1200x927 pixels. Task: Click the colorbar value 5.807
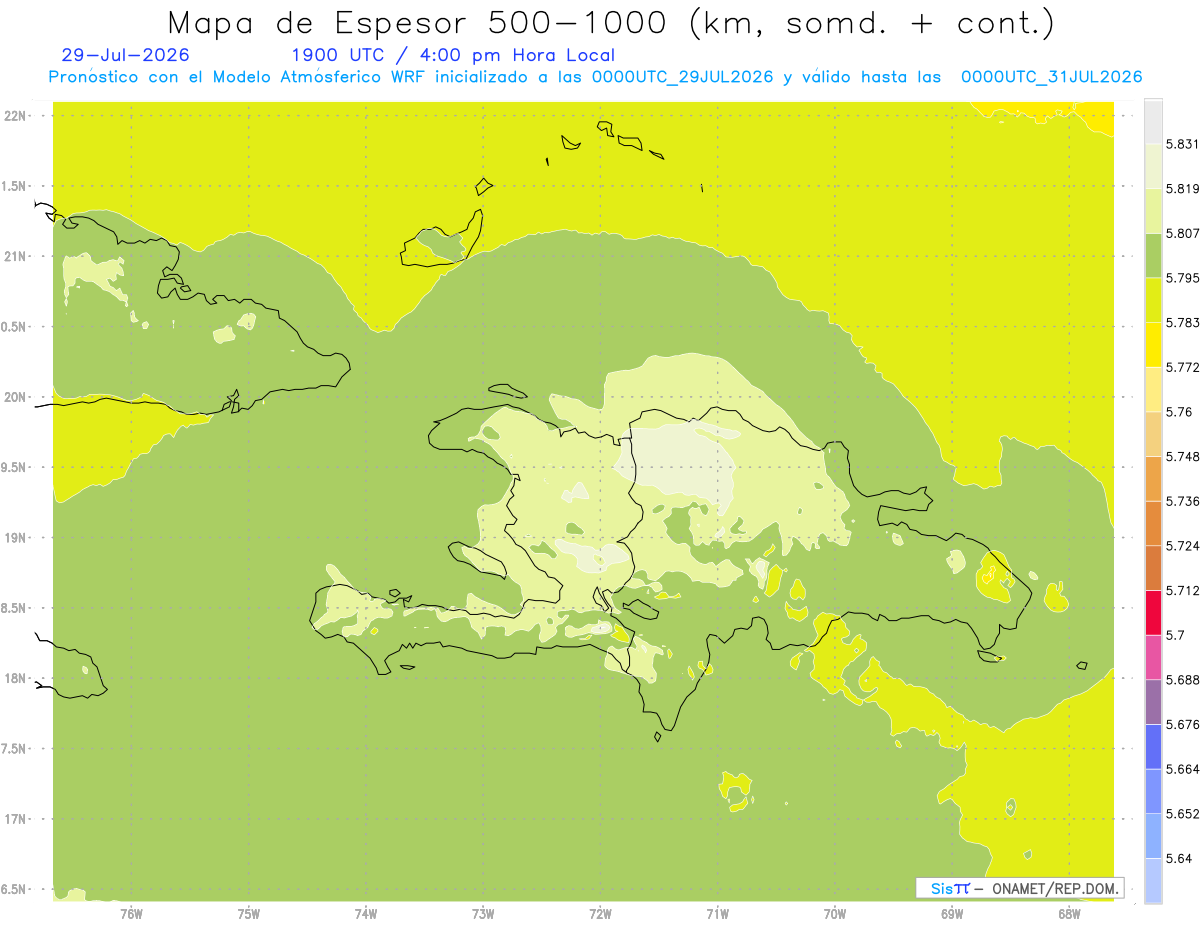click(x=1183, y=234)
